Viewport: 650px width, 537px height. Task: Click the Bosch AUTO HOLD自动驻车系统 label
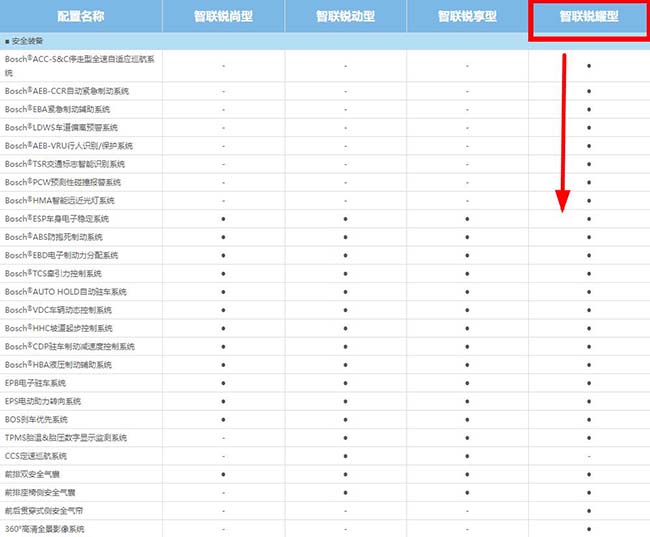tap(65, 292)
